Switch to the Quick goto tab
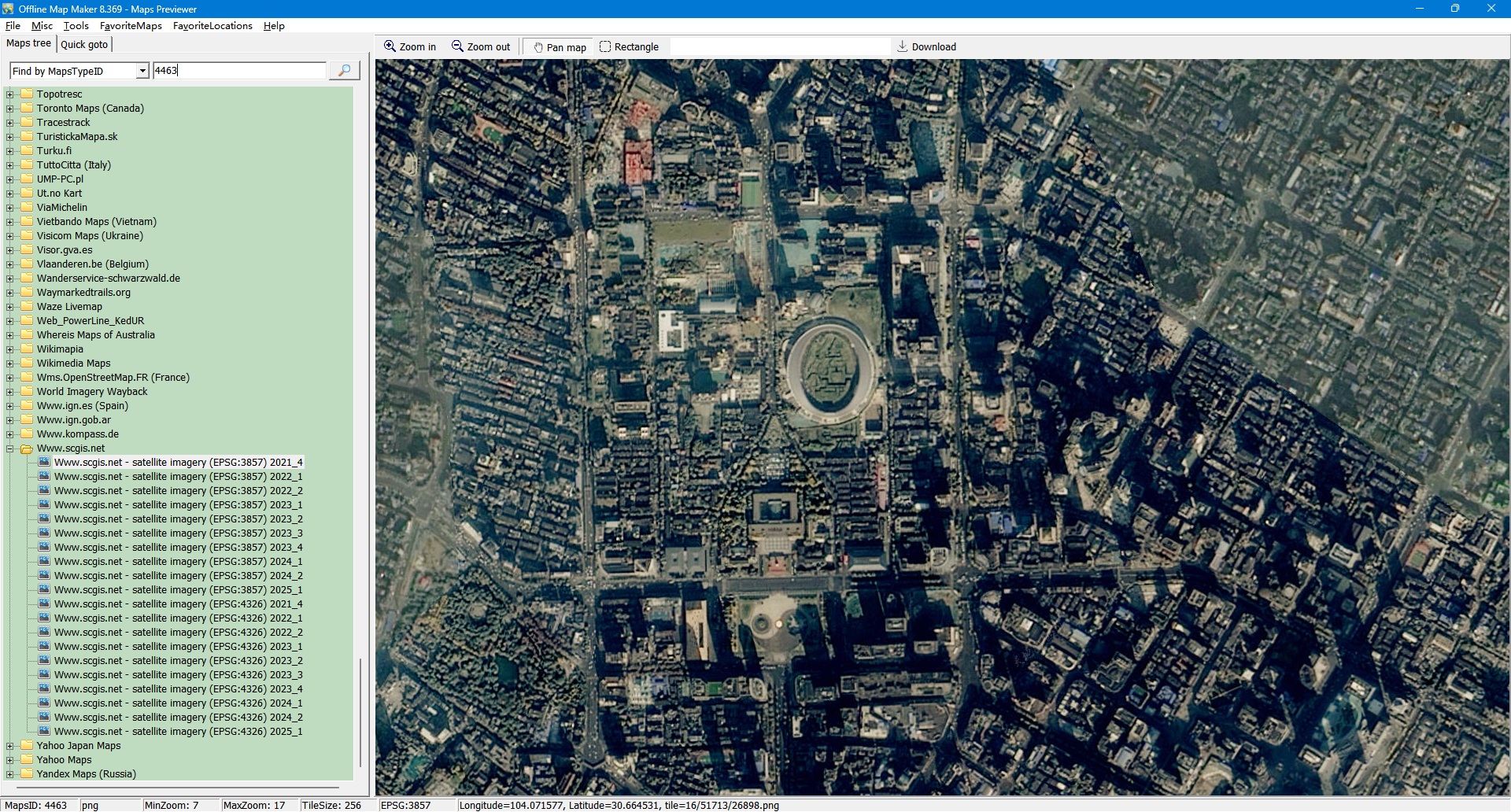The width and height of the screenshot is (1511, 812). 84,44
